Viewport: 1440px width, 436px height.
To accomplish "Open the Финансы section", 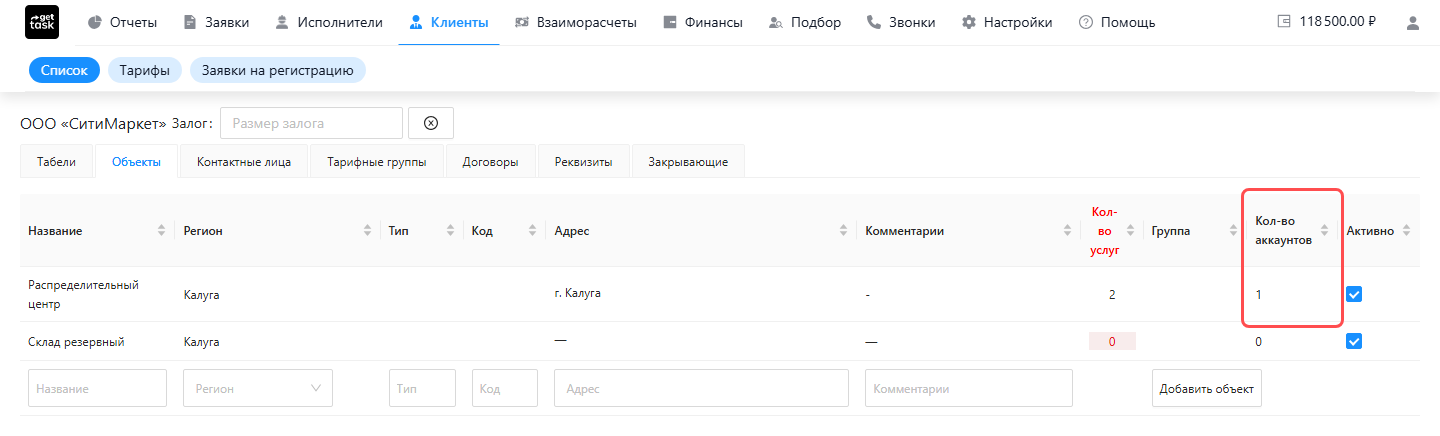I will [x=702, y=22].
